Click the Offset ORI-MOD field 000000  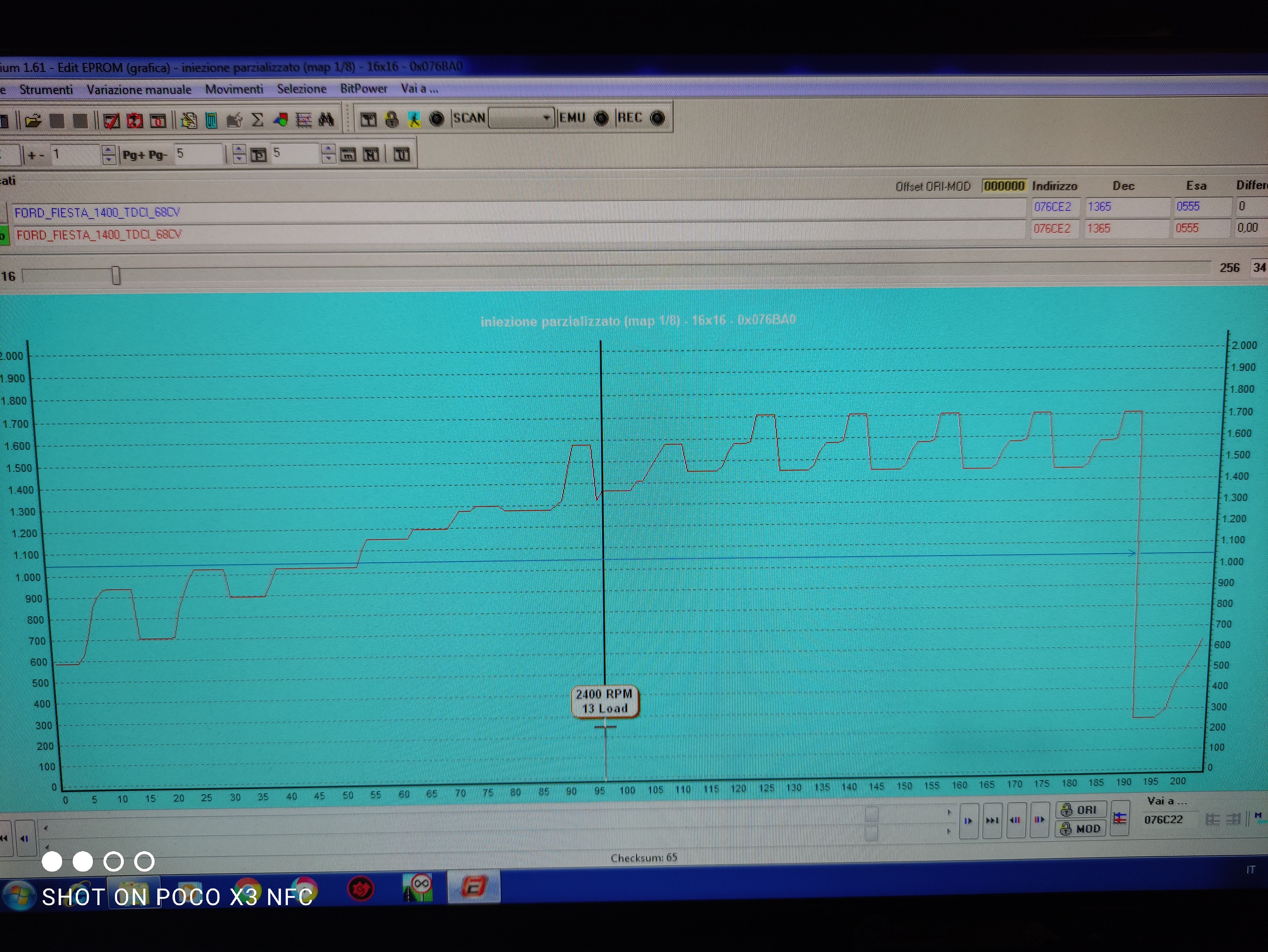1004,186
